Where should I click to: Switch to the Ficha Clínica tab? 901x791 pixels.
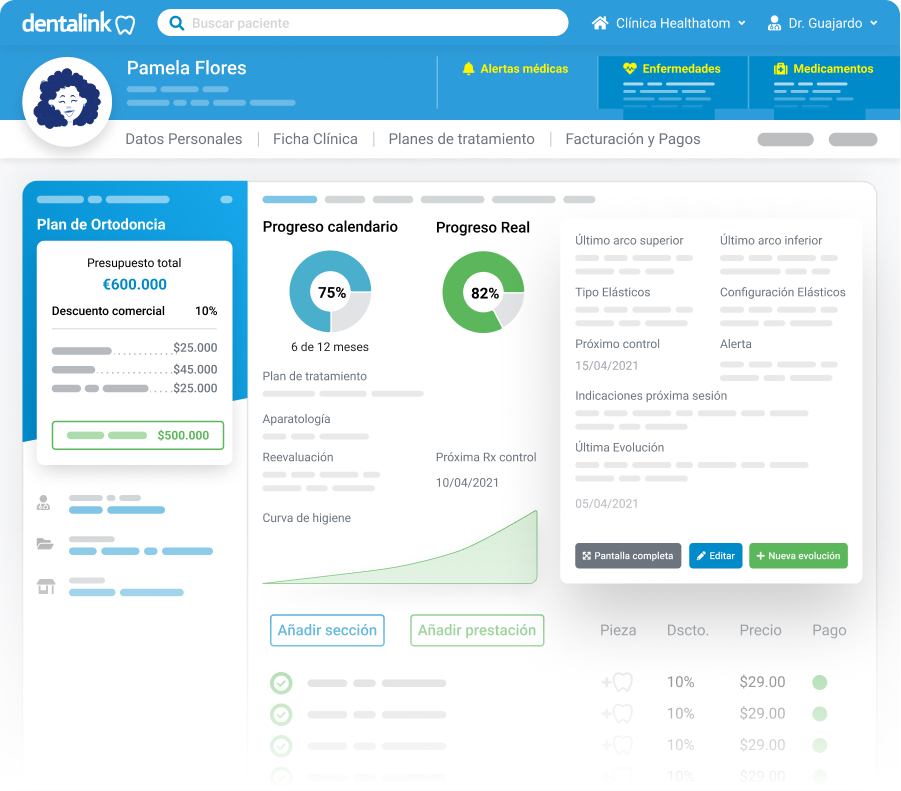315,139
